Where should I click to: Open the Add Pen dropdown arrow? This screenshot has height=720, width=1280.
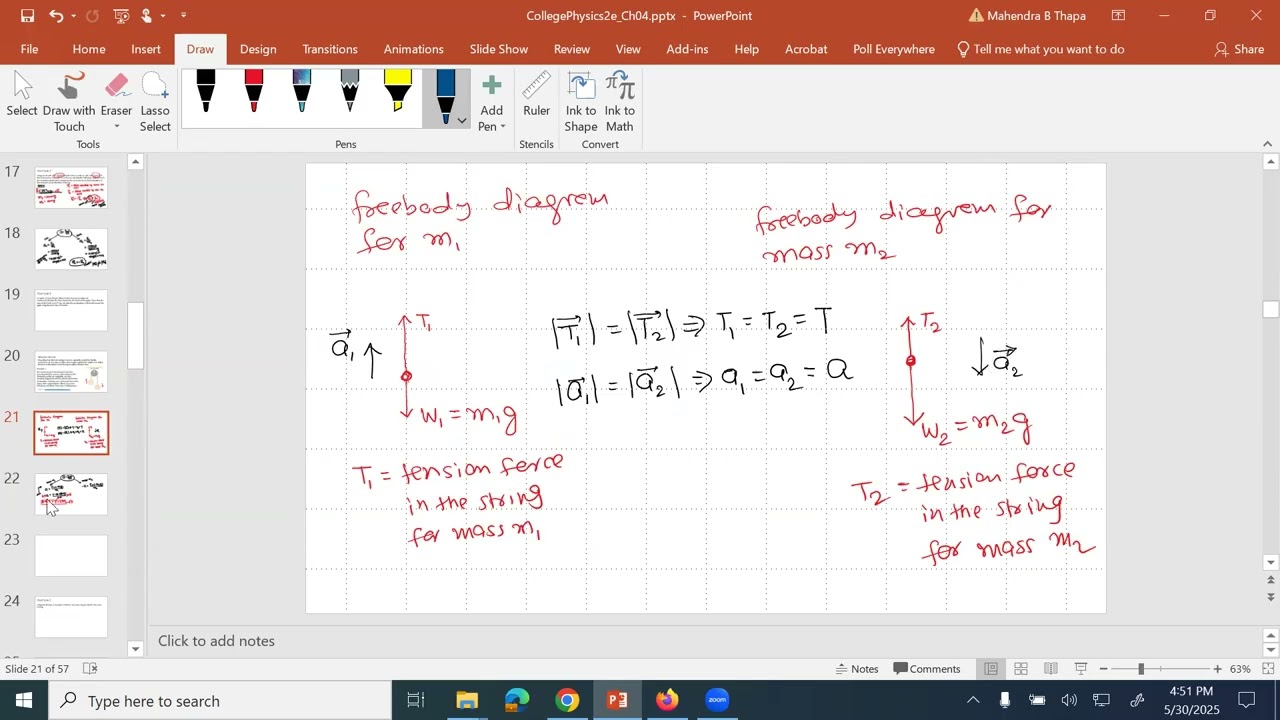click(503, 127)
